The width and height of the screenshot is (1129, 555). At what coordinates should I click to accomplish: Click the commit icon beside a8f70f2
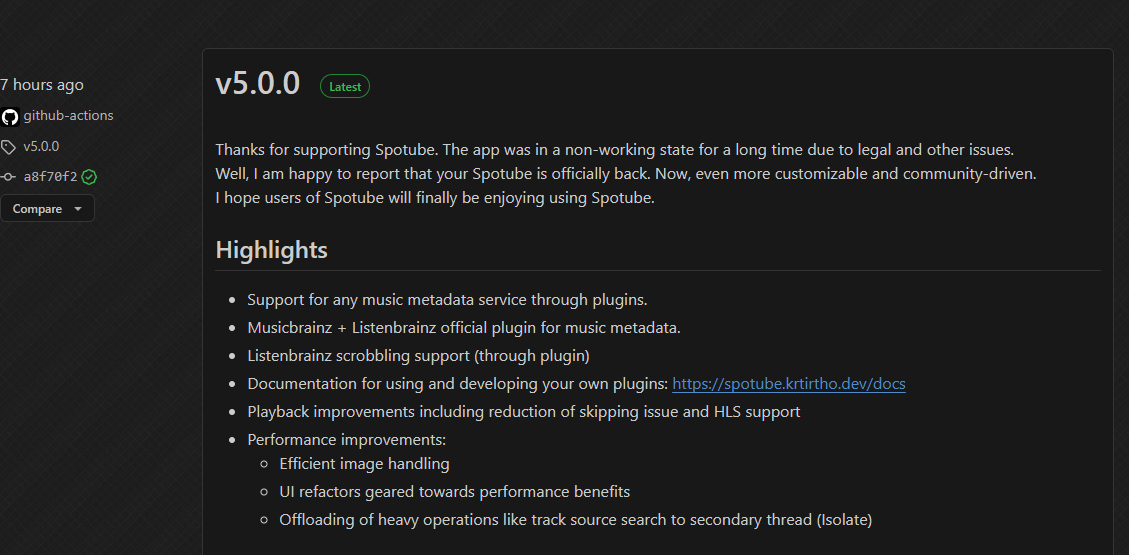pyautogui.click(x=8, y=177)
